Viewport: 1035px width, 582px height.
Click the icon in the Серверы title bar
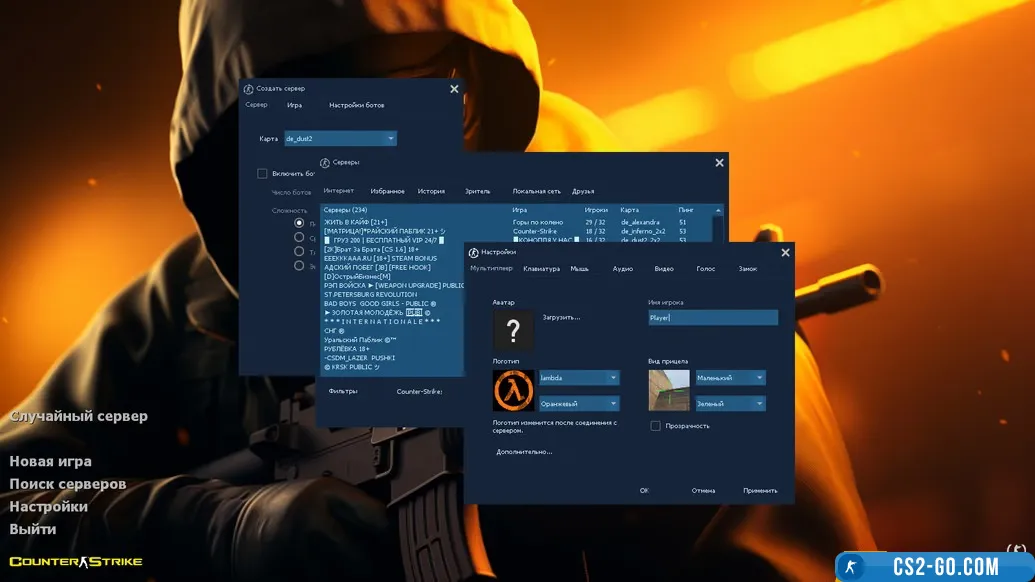[325, 162]
